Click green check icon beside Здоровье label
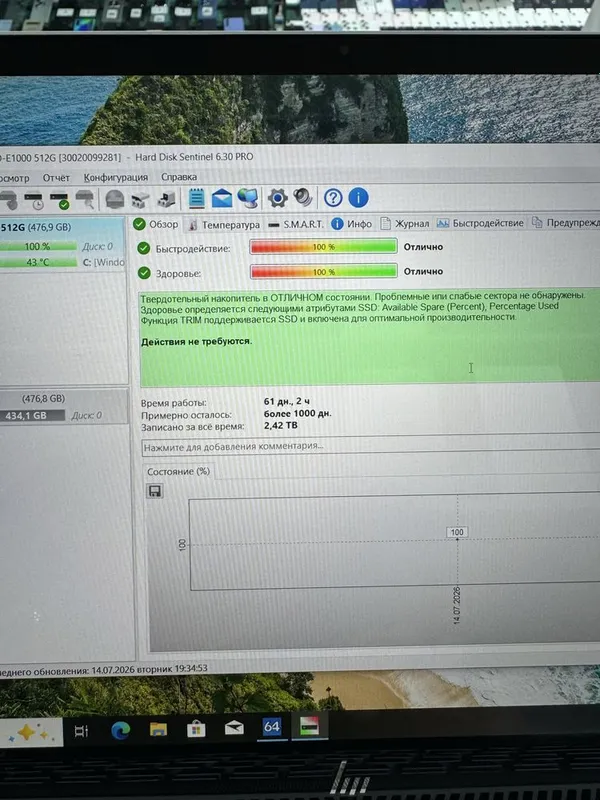Image resolution: width=600 pixels, height=800 pixels. pyautogui.click(x=144, y=273)
